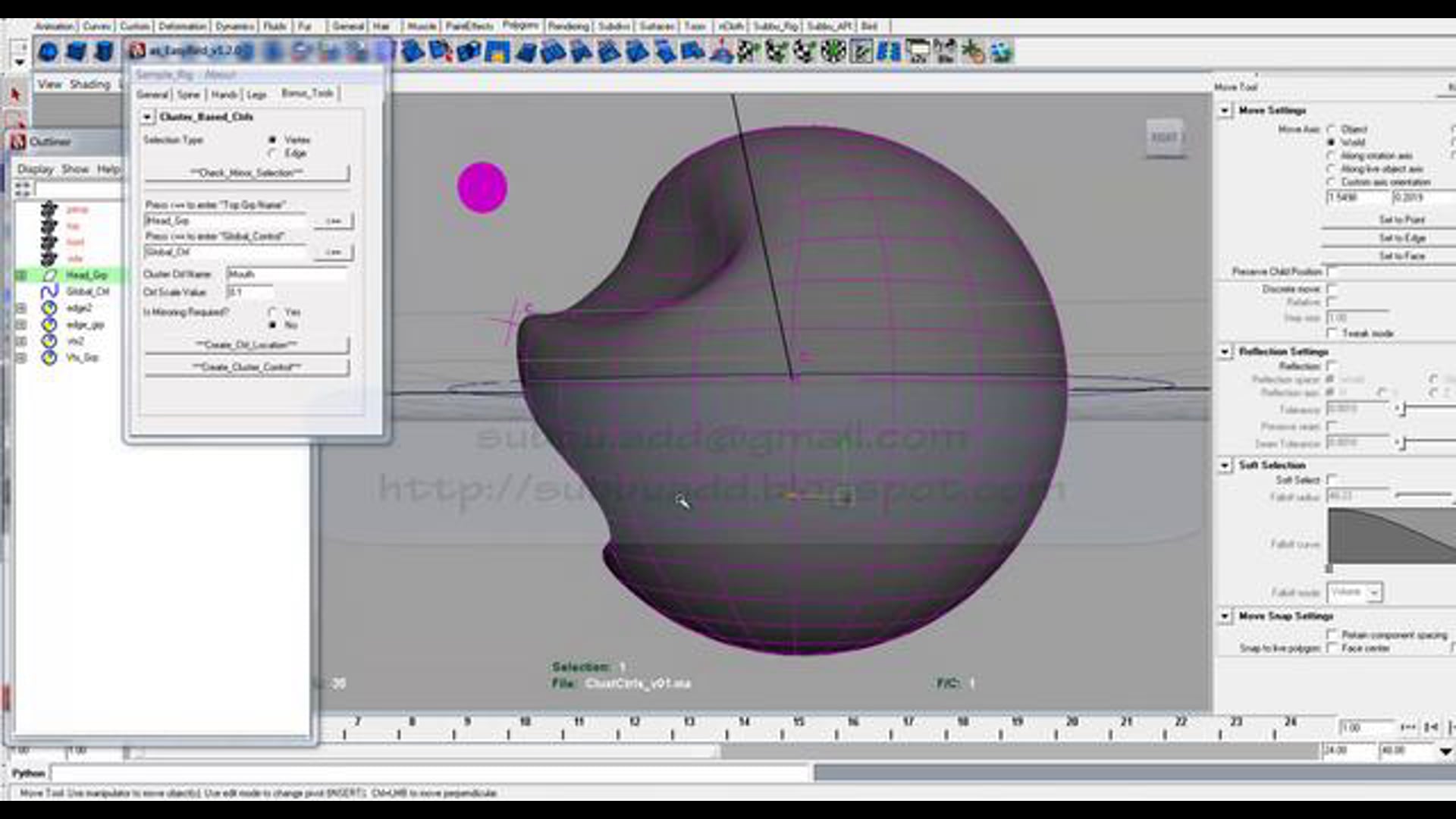
Task: Open the Falloff mode Volume dropdown
Action: [1355, 592]
